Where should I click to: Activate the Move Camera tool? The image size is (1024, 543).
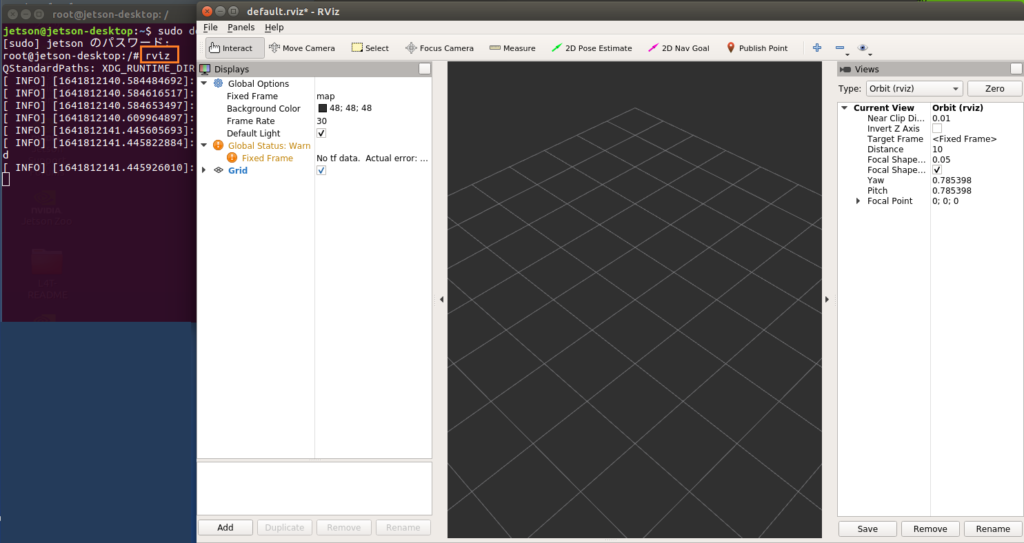point(302,48)
